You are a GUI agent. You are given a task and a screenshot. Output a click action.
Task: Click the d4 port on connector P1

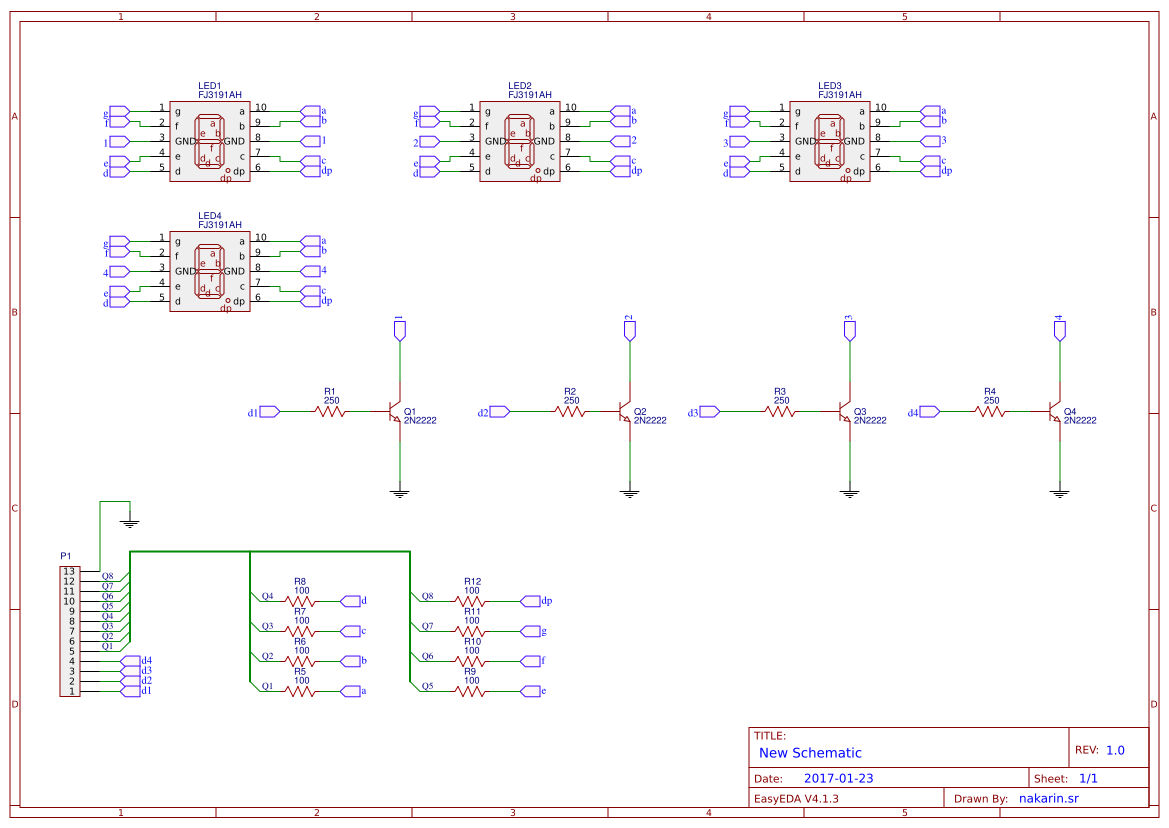130,661
